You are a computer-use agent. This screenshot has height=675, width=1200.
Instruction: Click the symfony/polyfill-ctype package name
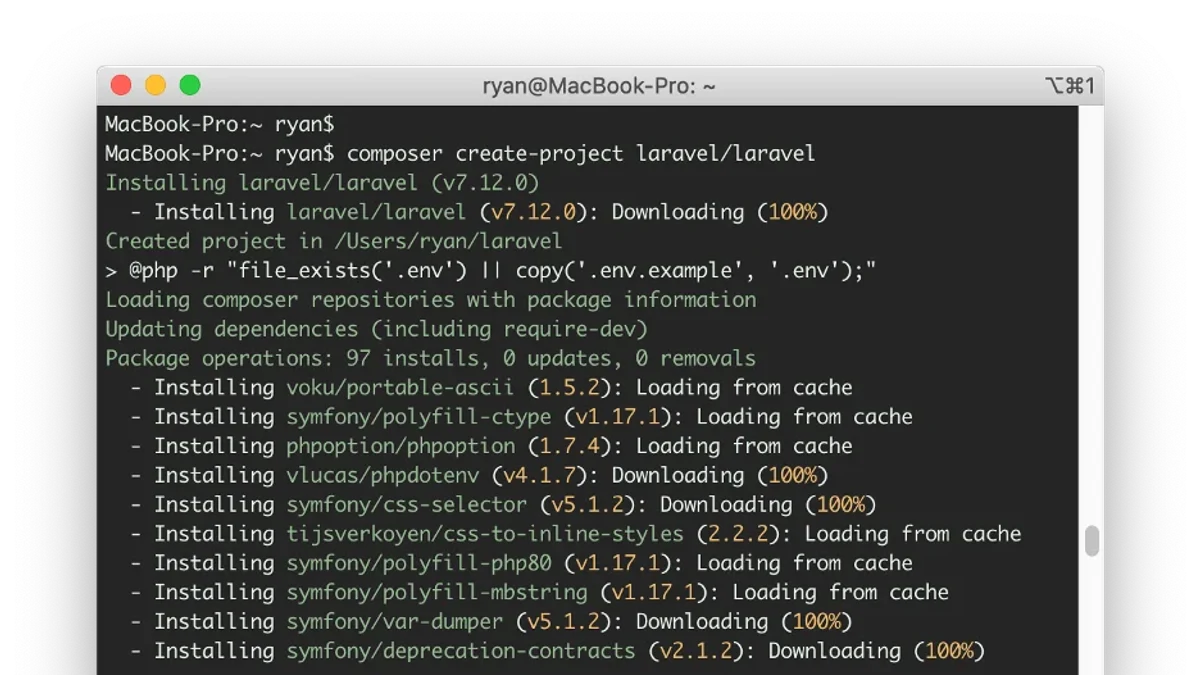419,416
